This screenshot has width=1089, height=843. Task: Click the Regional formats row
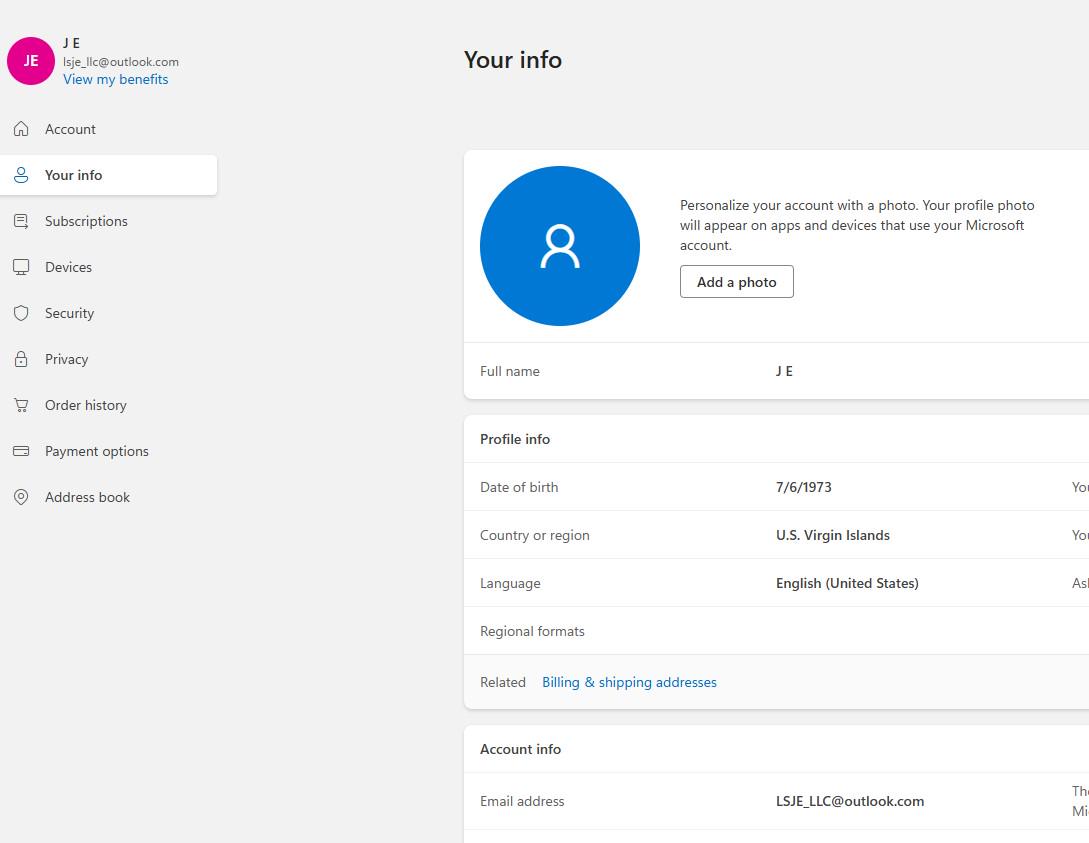[776, 631]
